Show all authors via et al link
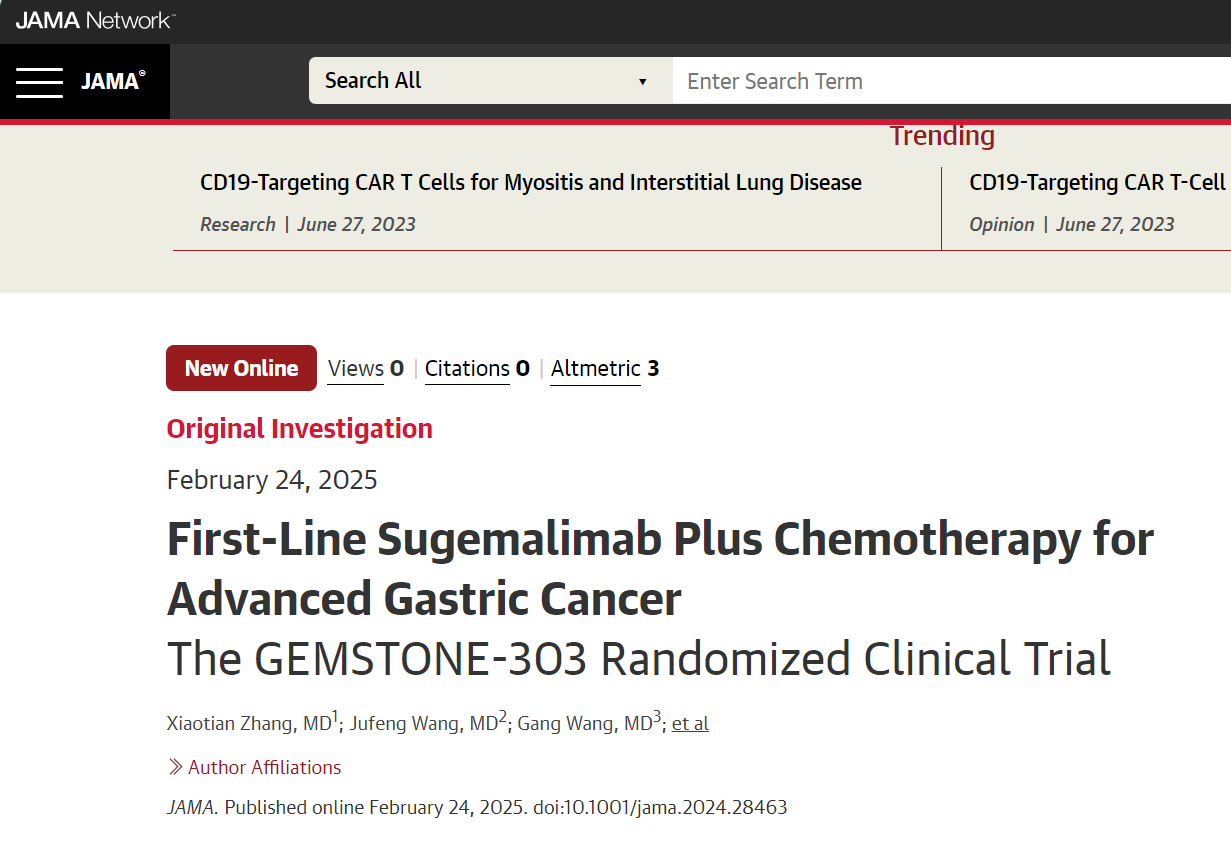This screenshot has height=846, width=1231. click(690, 724)
